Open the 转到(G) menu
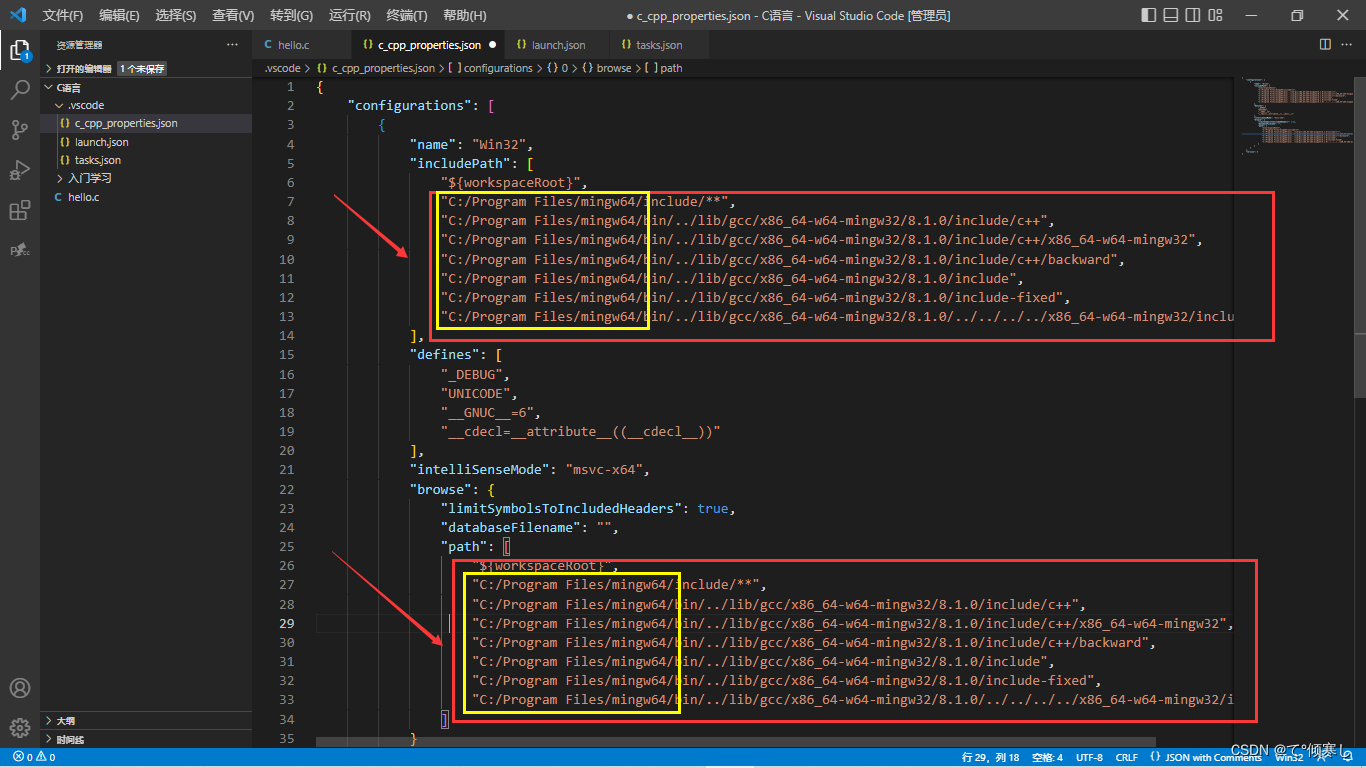1366x768 pixels. pos(291,15)
